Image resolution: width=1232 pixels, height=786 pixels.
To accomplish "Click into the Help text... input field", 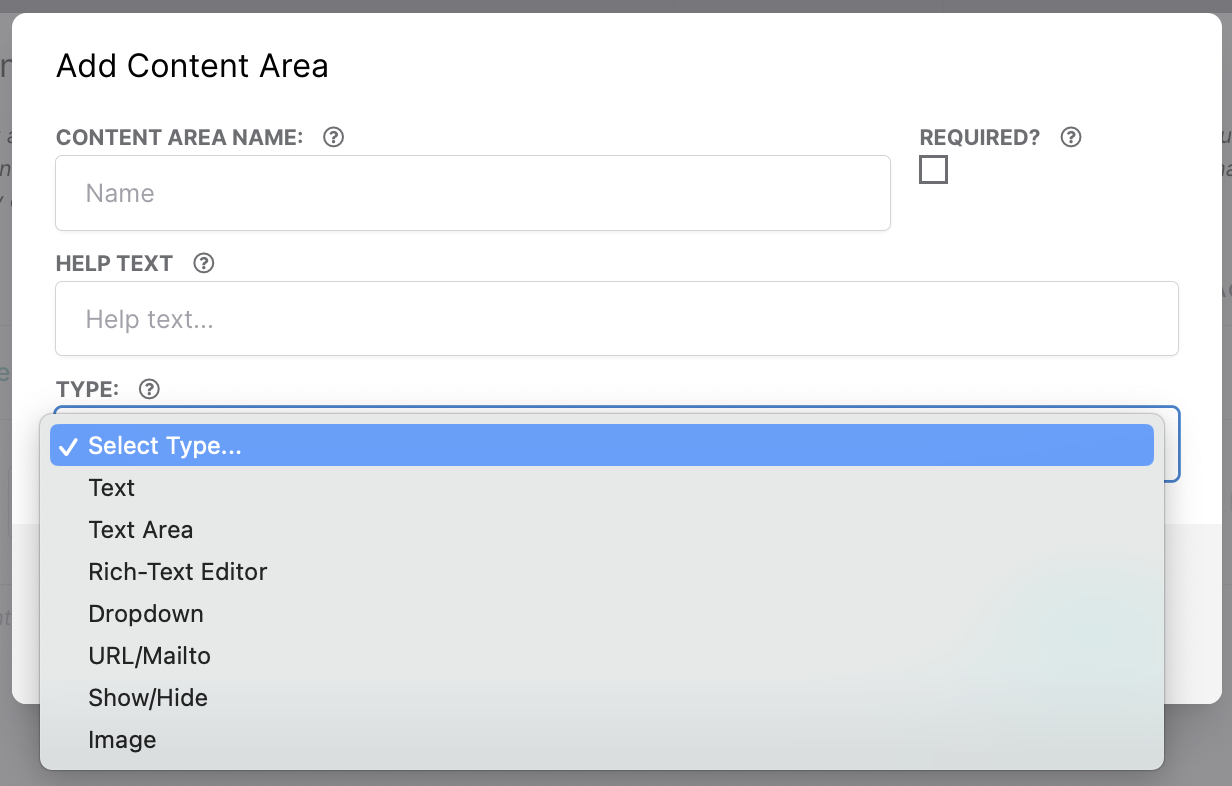I will [616, 319].
